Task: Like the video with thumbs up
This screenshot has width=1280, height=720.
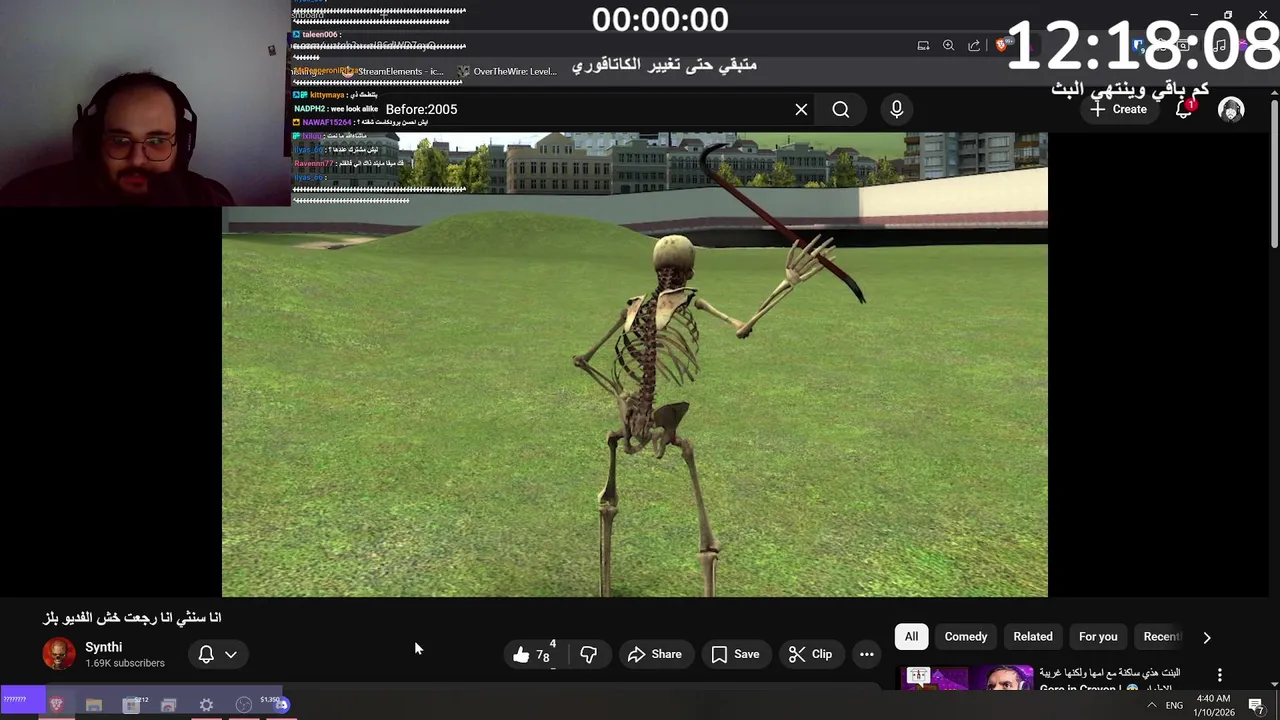Action: pos(533,655)
